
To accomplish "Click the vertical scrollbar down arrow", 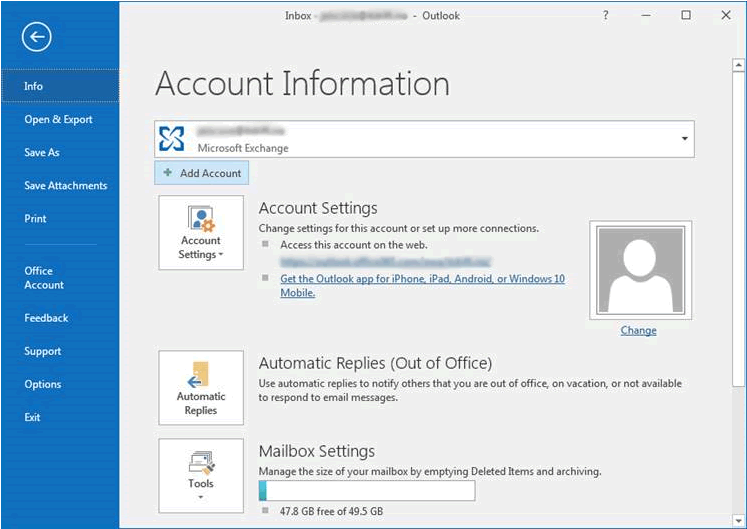I will tap(738, 520).
